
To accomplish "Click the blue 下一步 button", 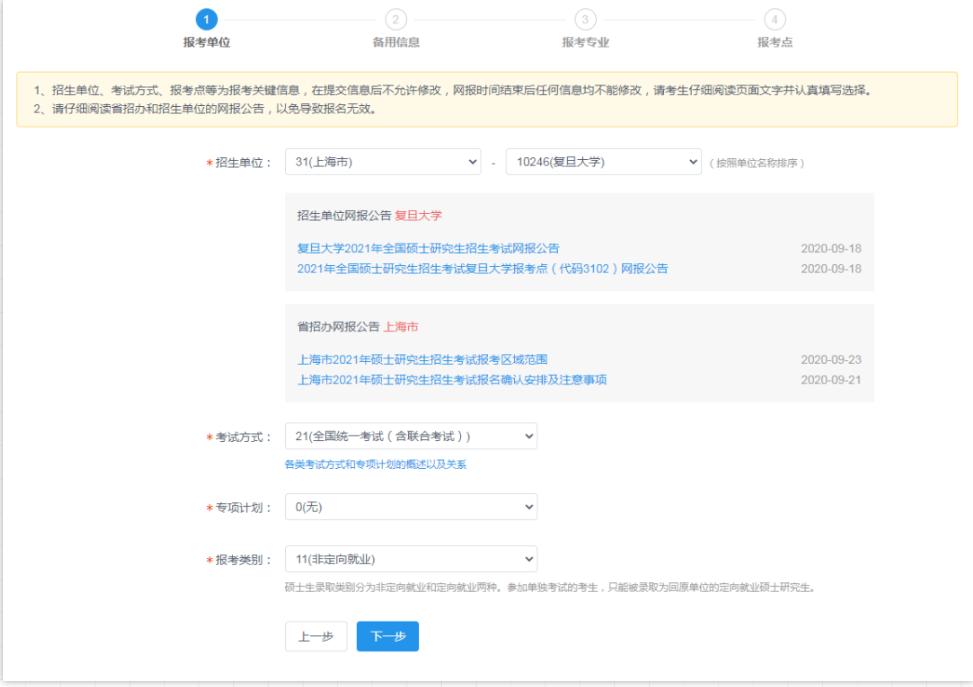I will [388, 637].
